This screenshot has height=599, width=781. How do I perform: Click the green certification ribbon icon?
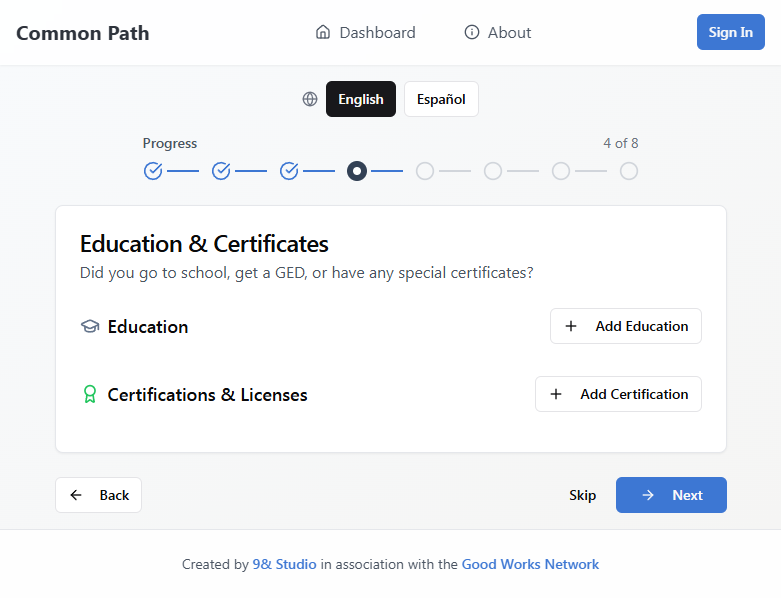click(x=90, y=395)
